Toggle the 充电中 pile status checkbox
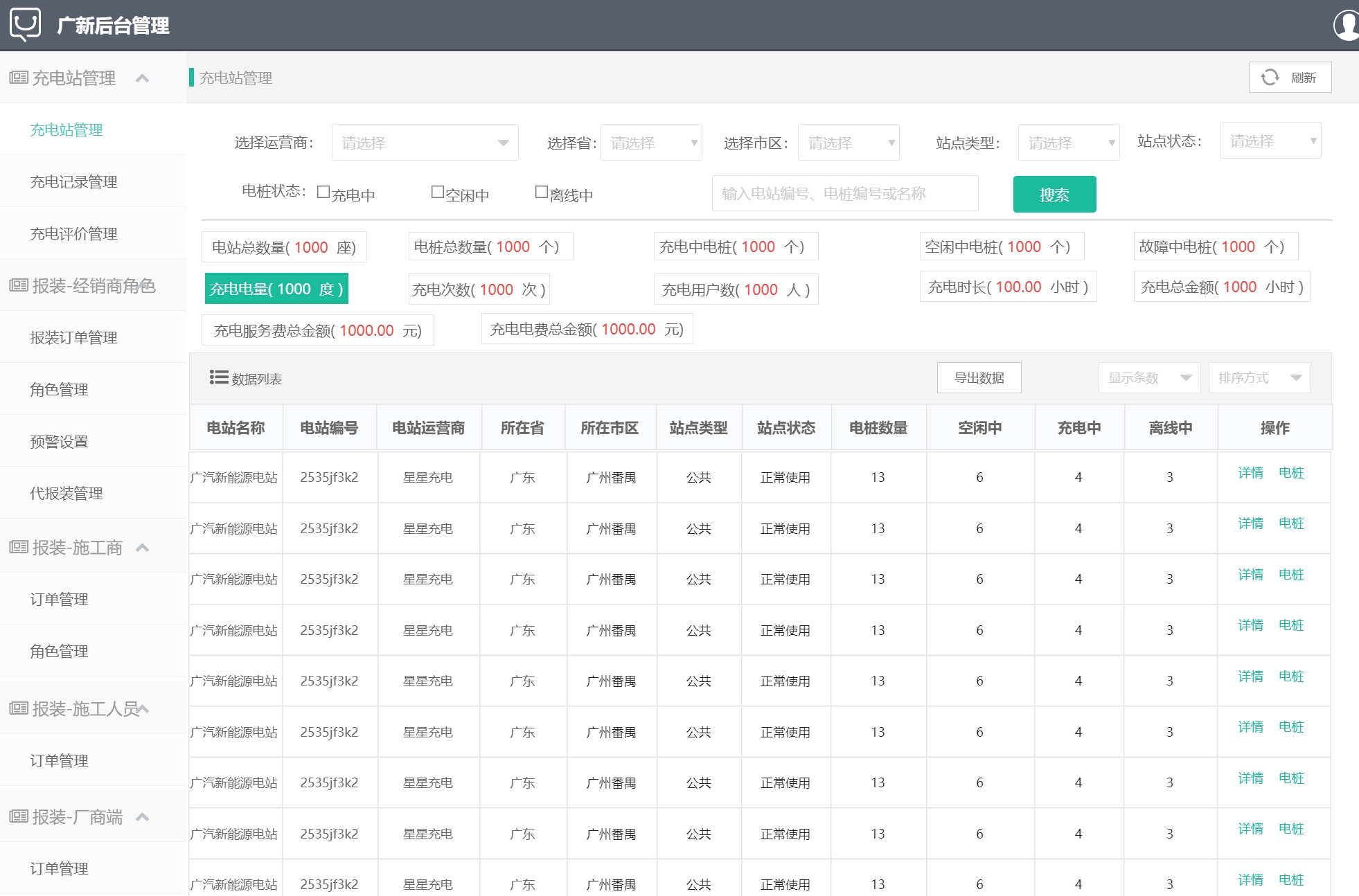 (x=323, y=192)
